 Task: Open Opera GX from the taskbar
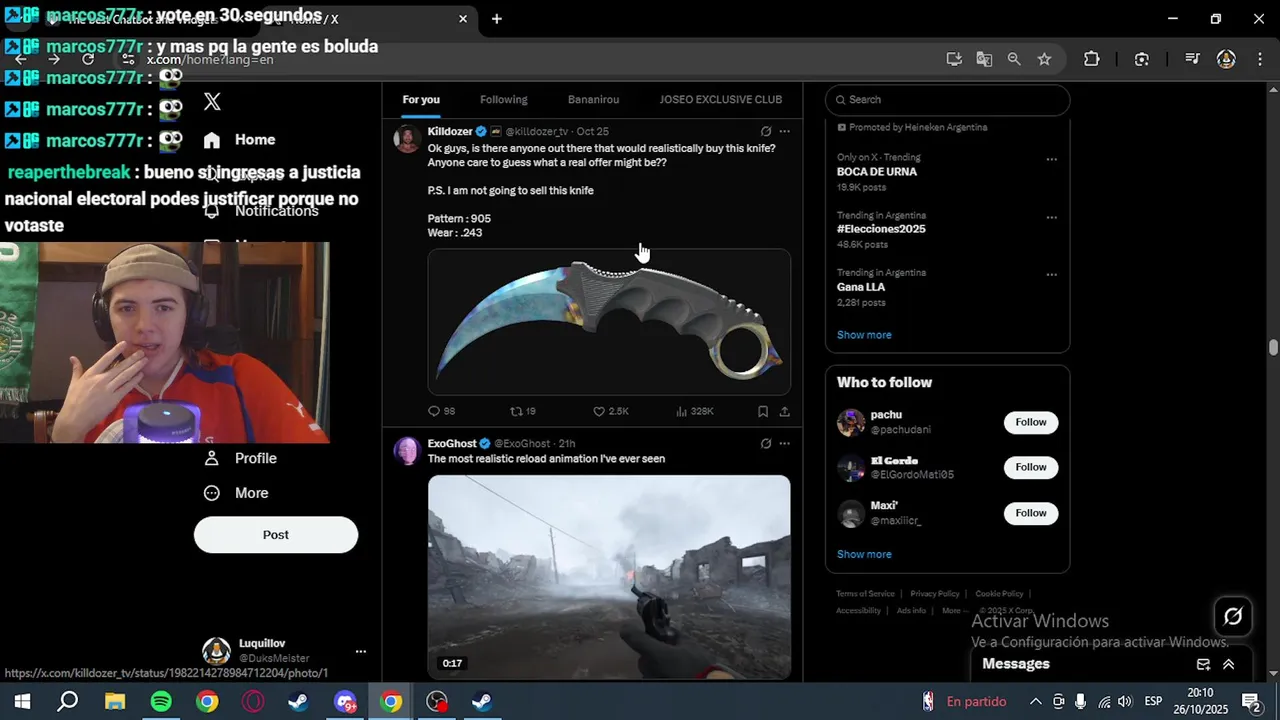(253, 702)
